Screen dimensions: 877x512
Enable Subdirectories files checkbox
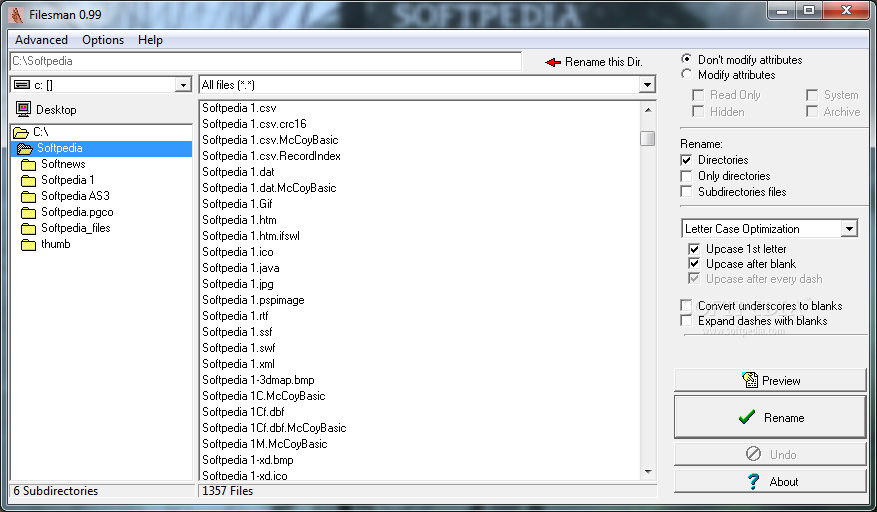(x=686, y=191)
